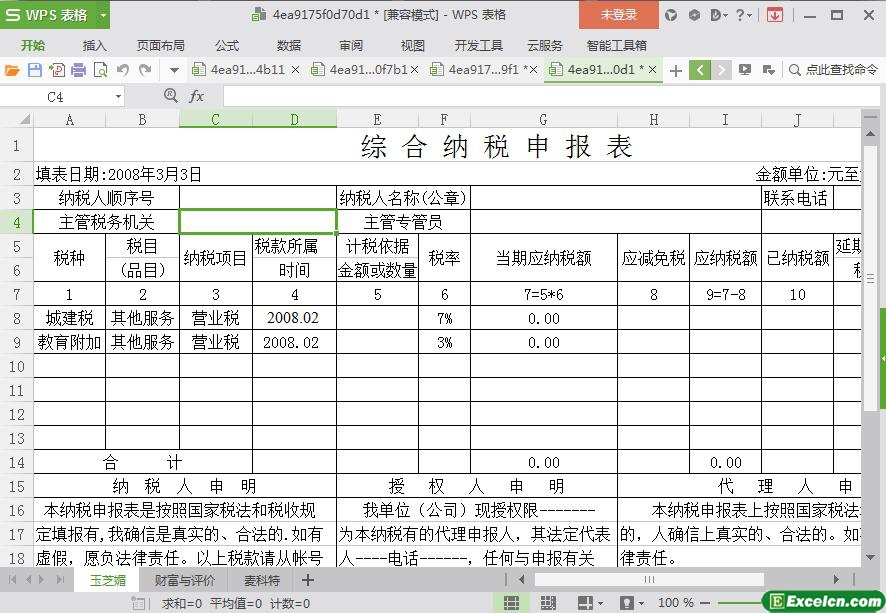This screenshot has width=886, height=613.
Task: Add a new sheet with plus icon
Action: coord(308,580)
